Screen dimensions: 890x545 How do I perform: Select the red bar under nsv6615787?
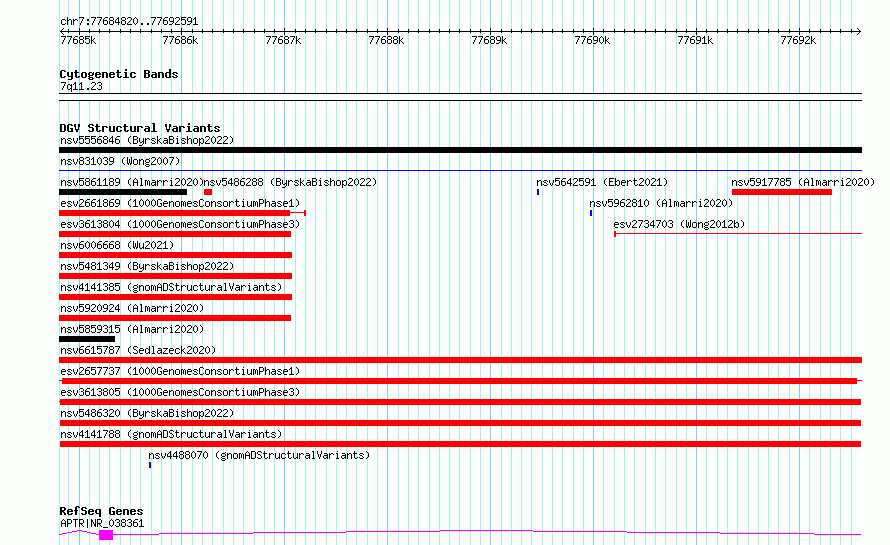(460, 360)
